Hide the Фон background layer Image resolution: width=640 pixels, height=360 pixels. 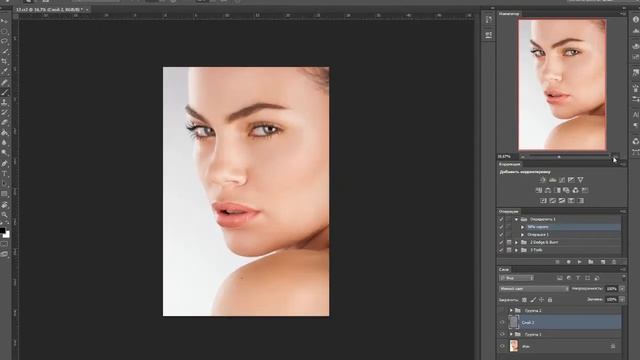[x=502, y=346]
